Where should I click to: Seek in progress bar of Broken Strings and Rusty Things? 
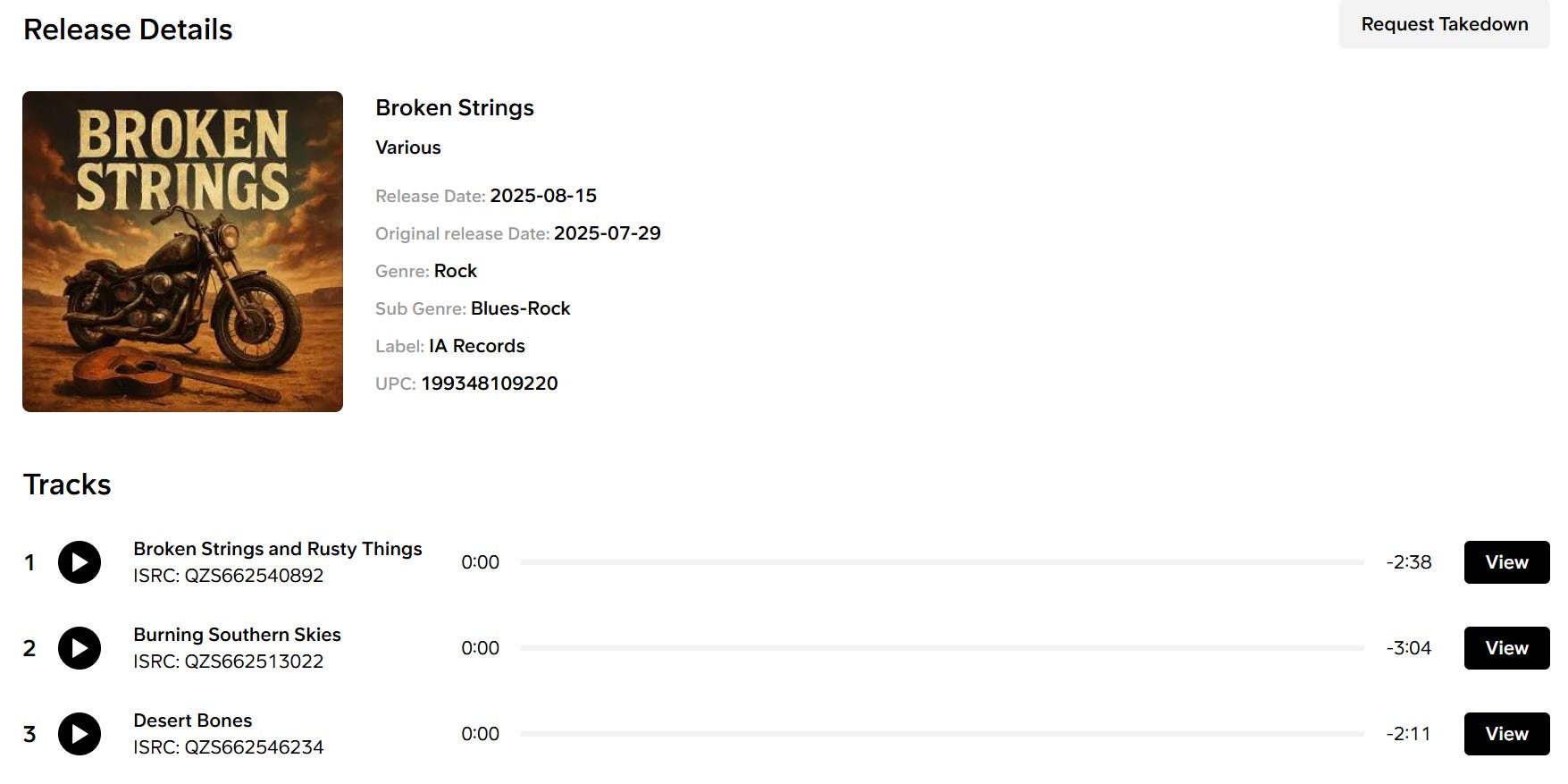(x=942, y=562)
